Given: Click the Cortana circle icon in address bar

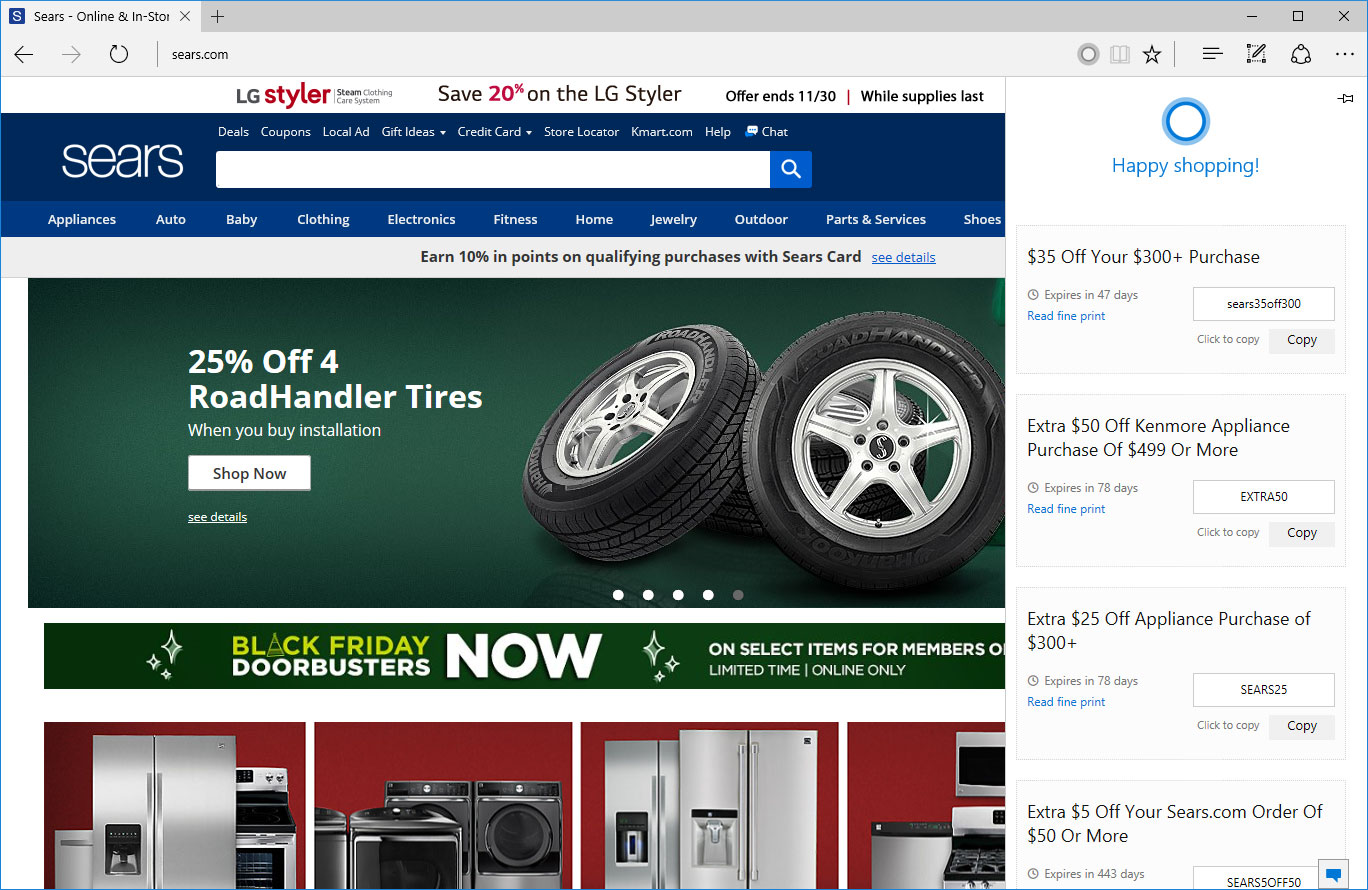Looking at the screenshot, I should [1088, 54].
